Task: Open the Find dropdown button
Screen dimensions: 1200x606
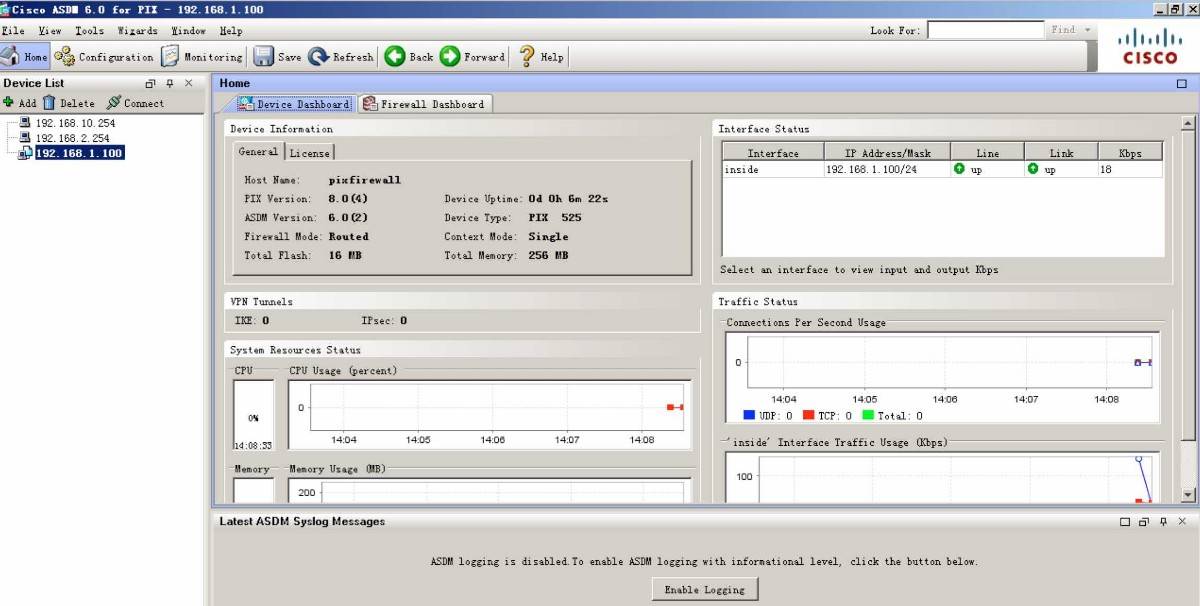Action: point(1071,30)
